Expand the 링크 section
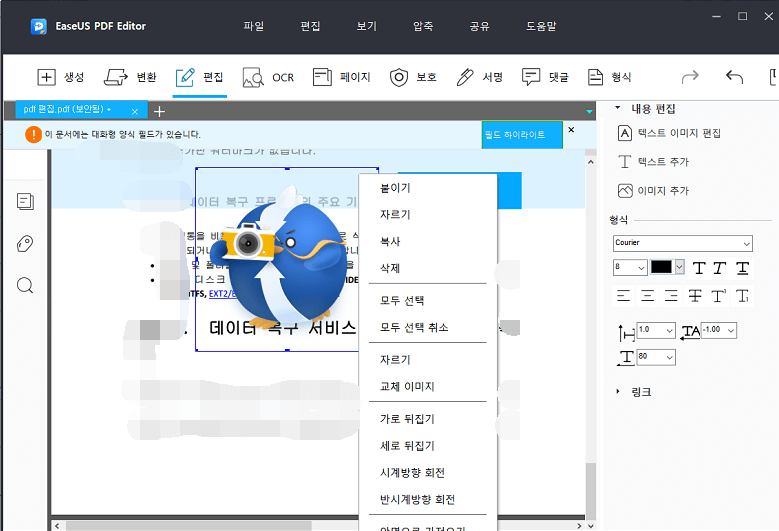Screen dimensions: 779x531 pyautogui.click(x=618, y=391)
